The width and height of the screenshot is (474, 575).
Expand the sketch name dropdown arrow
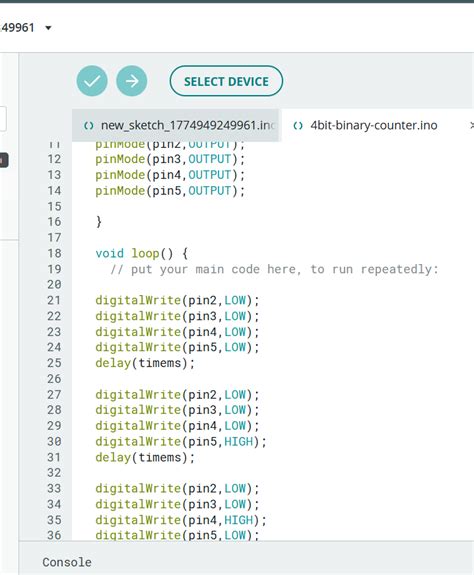click(x=48, y=28)
